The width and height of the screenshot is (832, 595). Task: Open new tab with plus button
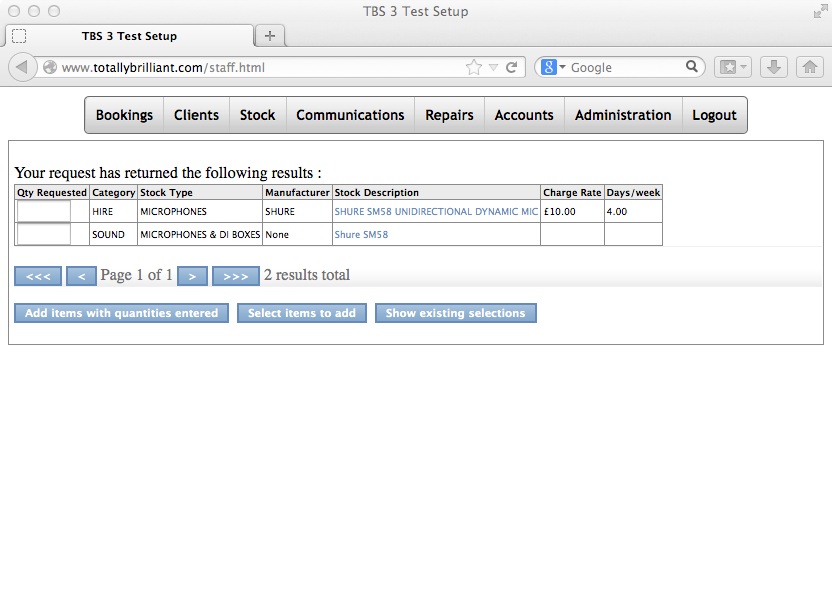pos(269,36)
